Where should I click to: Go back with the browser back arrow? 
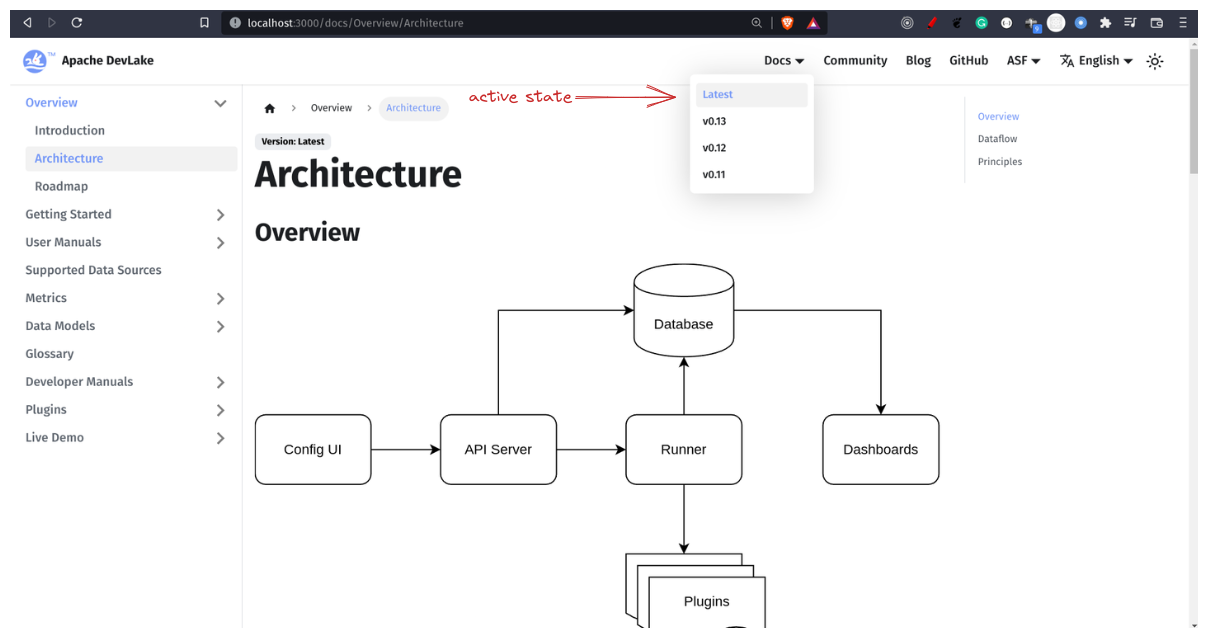point(27,23)
